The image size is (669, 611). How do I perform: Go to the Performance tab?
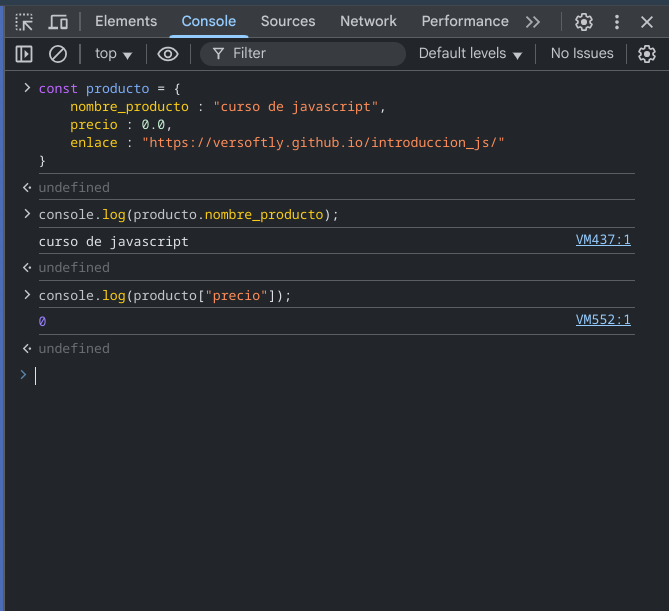point(465,21)
